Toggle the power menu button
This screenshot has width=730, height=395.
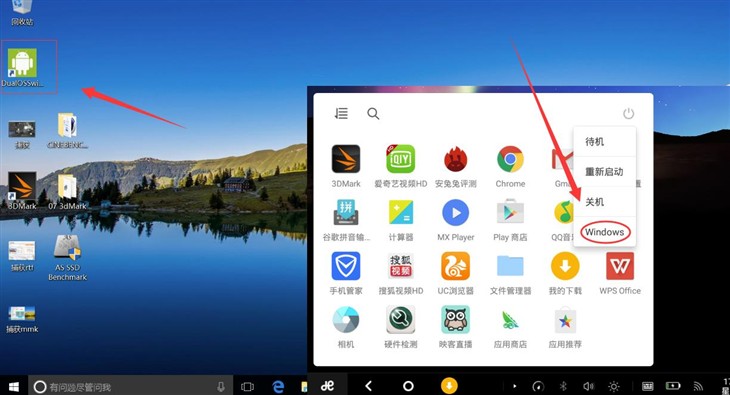point(629,113)
